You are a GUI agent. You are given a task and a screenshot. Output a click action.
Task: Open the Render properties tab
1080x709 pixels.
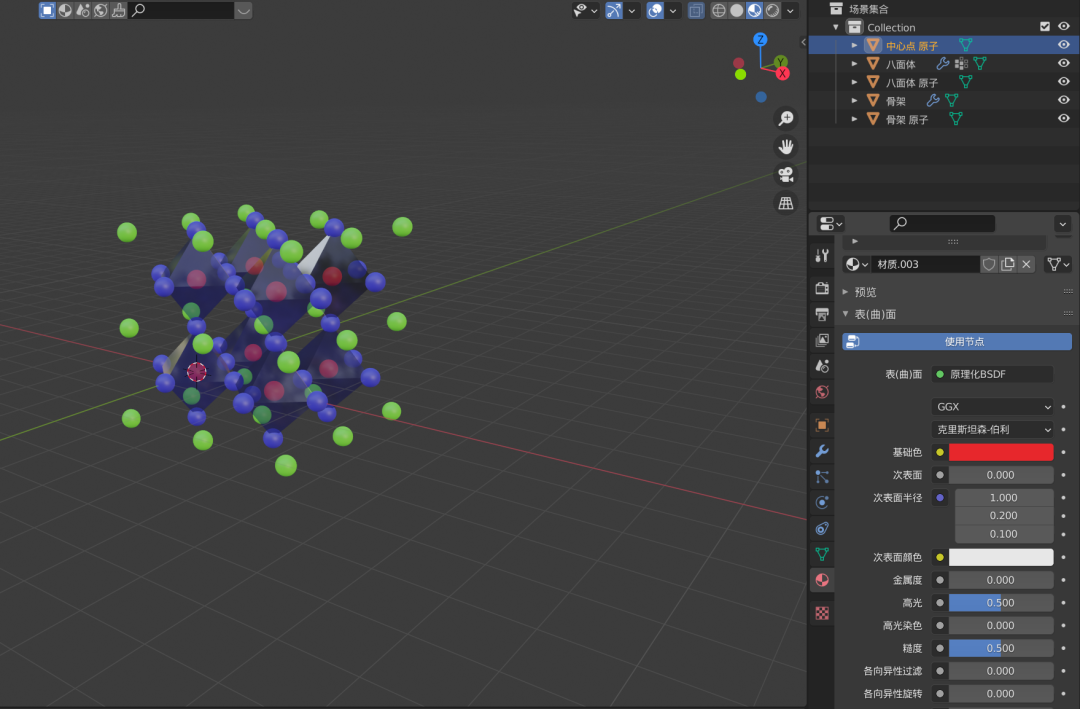click(822, 288)
